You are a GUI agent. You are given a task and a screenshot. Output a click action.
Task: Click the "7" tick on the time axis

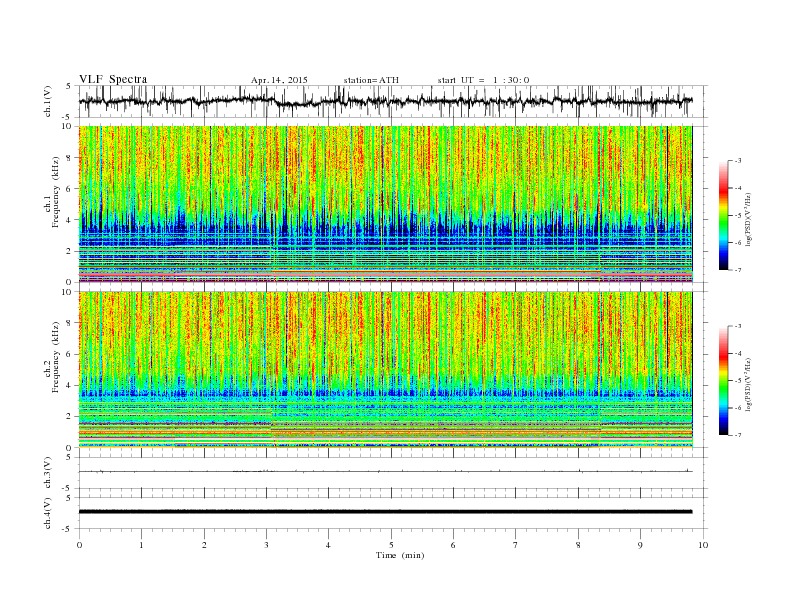pyautogui.click(x=516, y=545)
